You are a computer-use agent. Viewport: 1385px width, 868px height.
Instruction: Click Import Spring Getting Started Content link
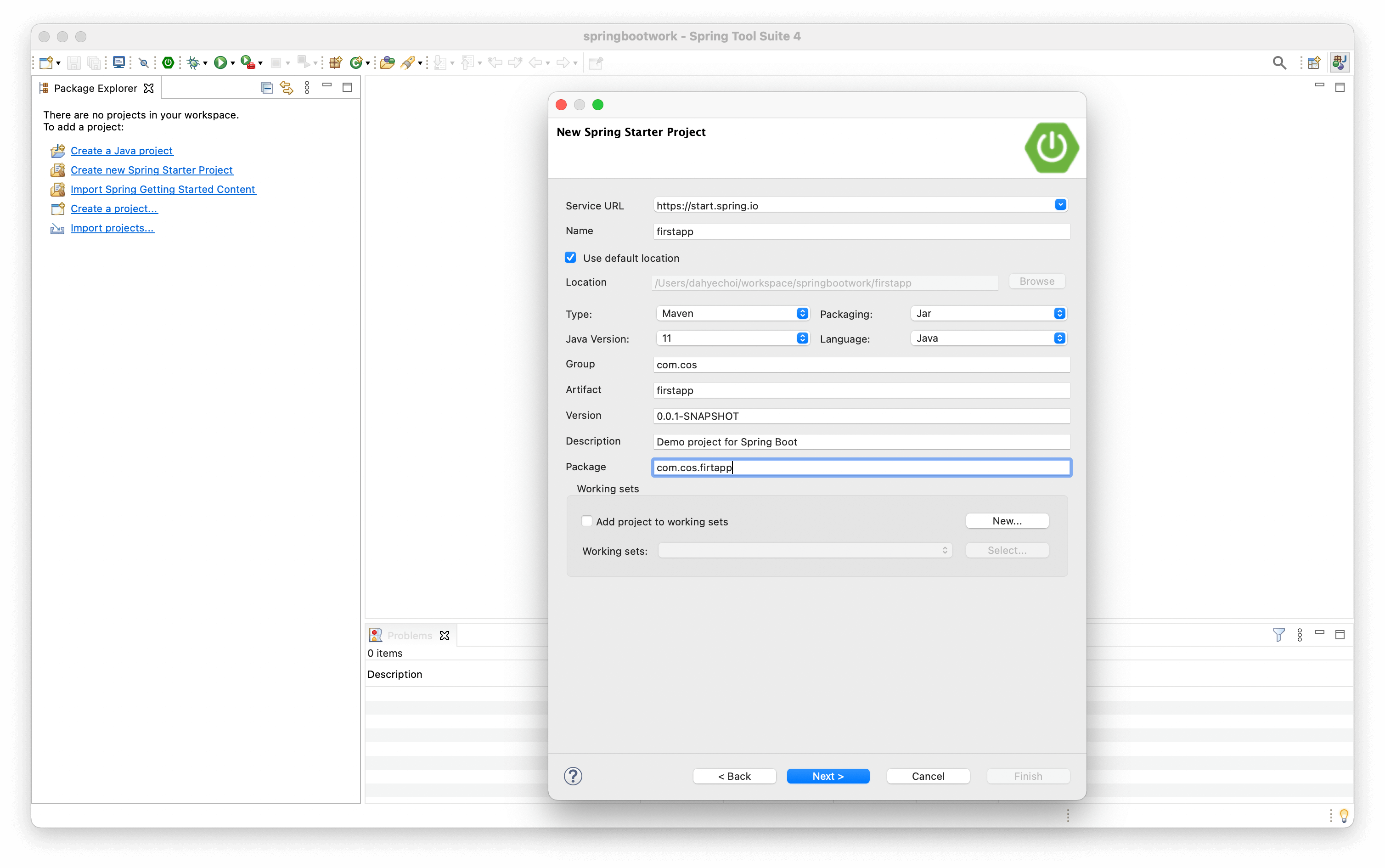(163, 189)
